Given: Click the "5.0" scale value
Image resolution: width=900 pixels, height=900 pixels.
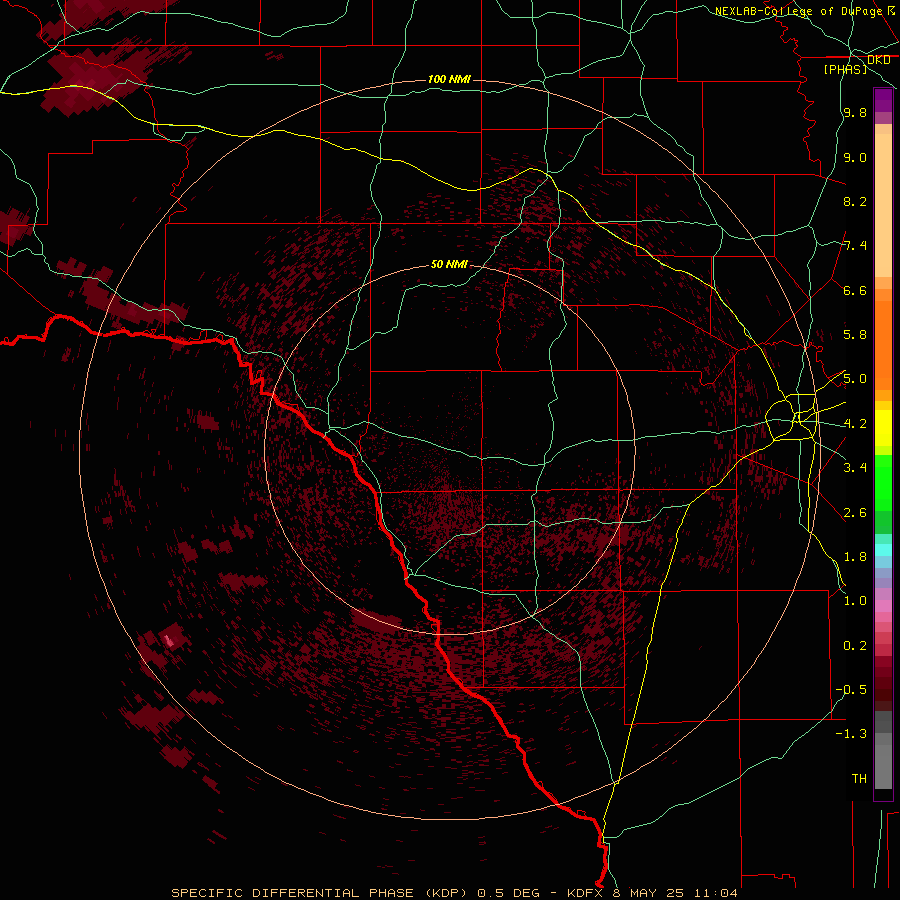Looking at the screenshot, I should tap(855, 379).
